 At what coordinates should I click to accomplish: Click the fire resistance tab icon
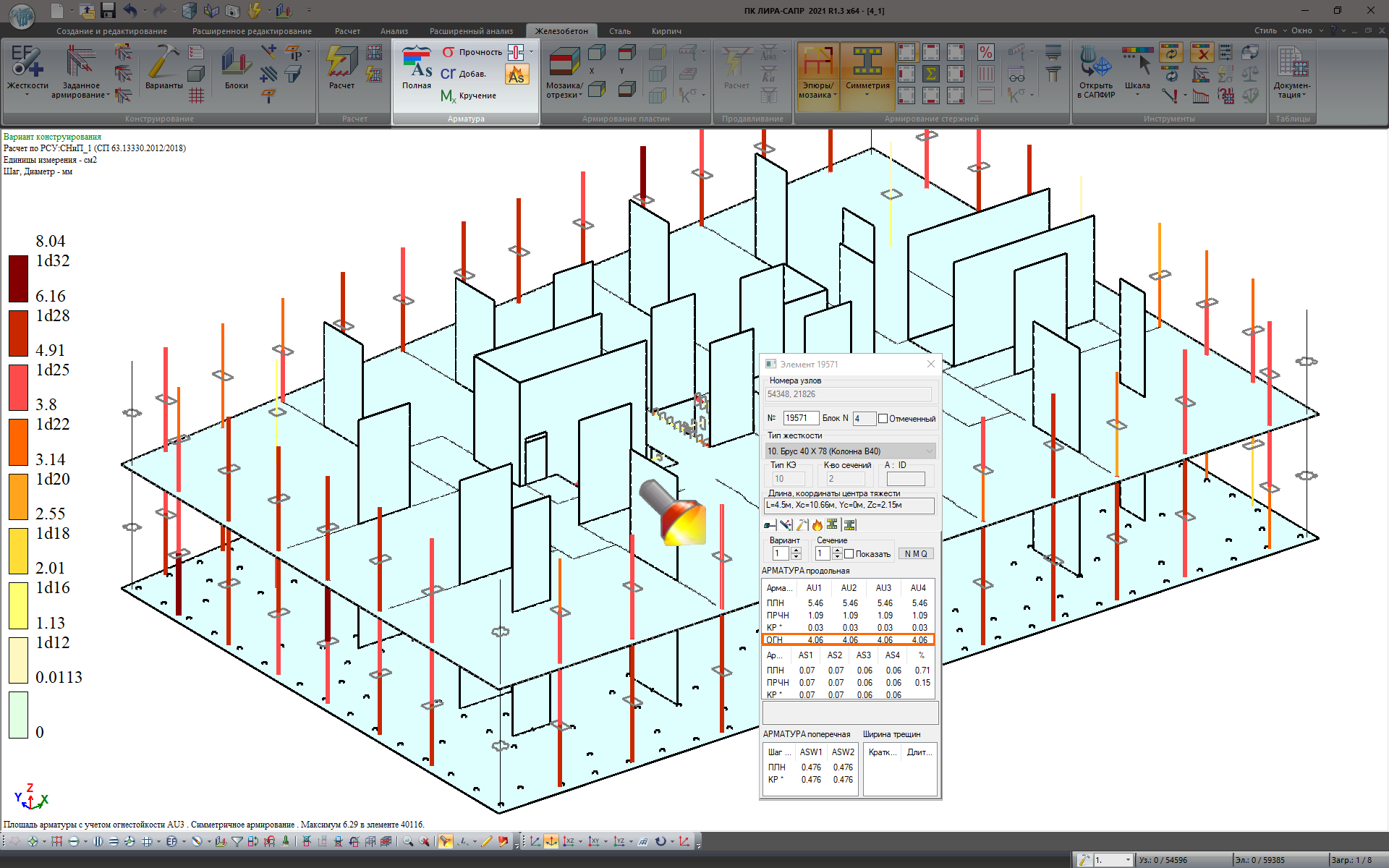point(817,525)
